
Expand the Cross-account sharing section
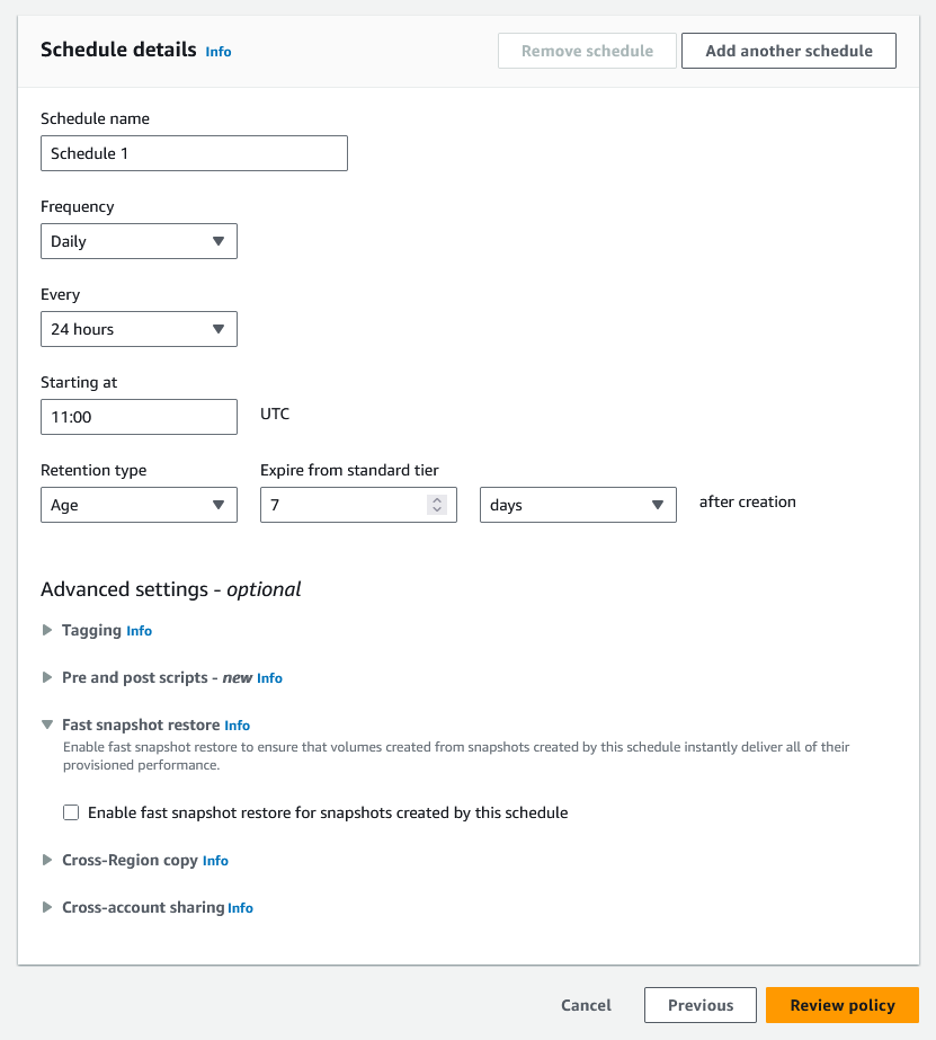pos(46,908)
